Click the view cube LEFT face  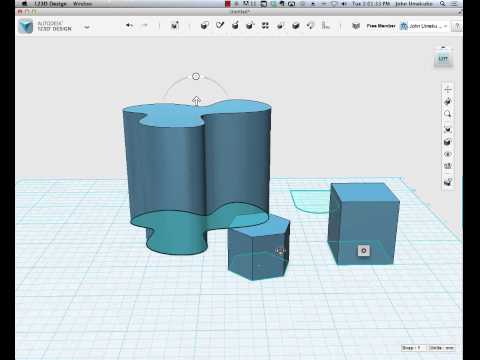[x=443, y=59]
